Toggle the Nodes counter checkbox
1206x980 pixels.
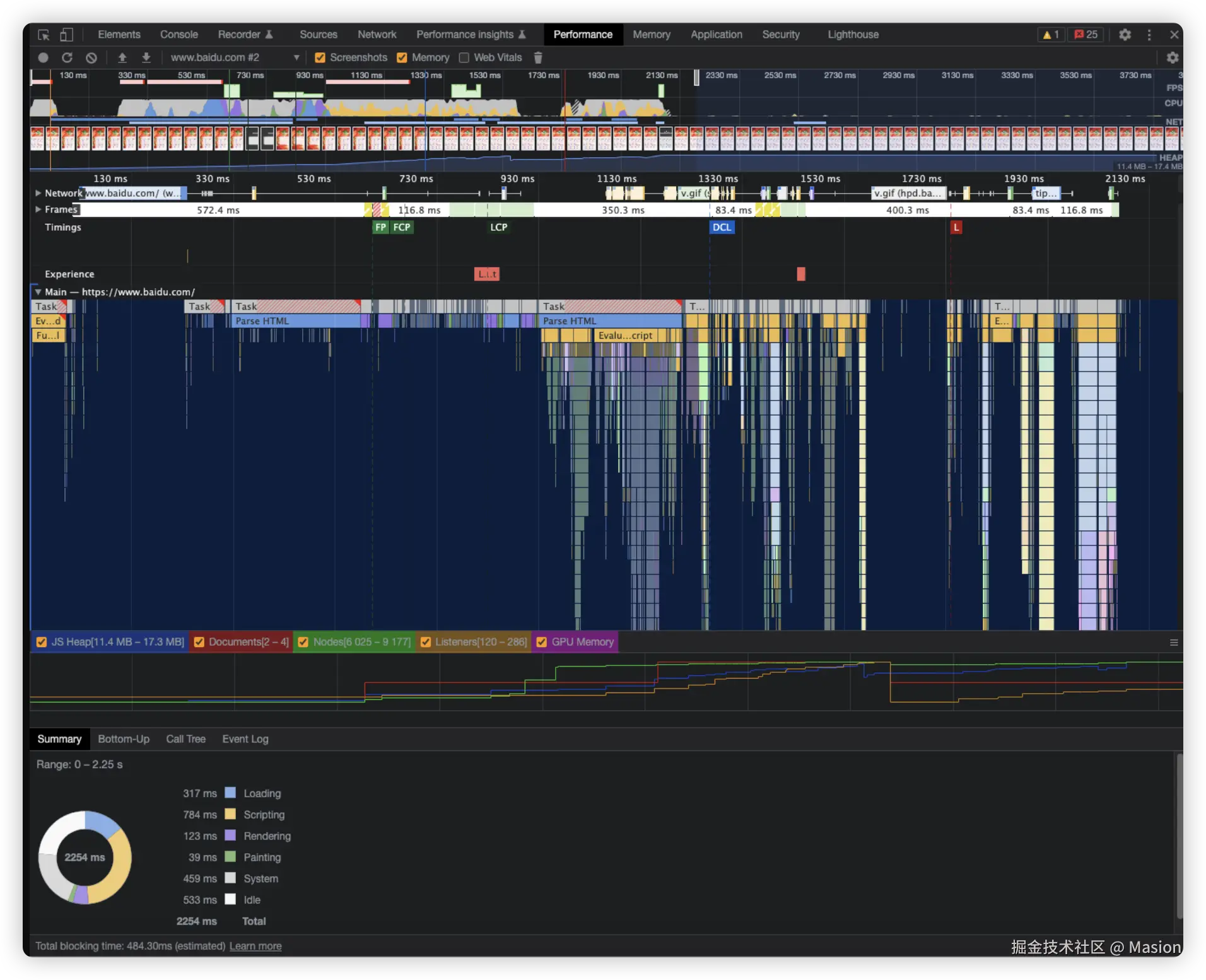click(303, 642)
